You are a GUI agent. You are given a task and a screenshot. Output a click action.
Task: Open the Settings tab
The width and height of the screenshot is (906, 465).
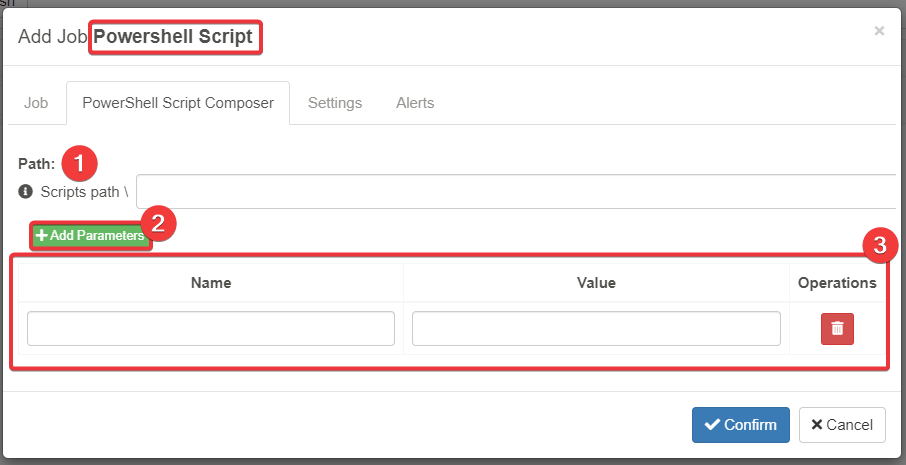pyautogui.click(x=335, y=103)
